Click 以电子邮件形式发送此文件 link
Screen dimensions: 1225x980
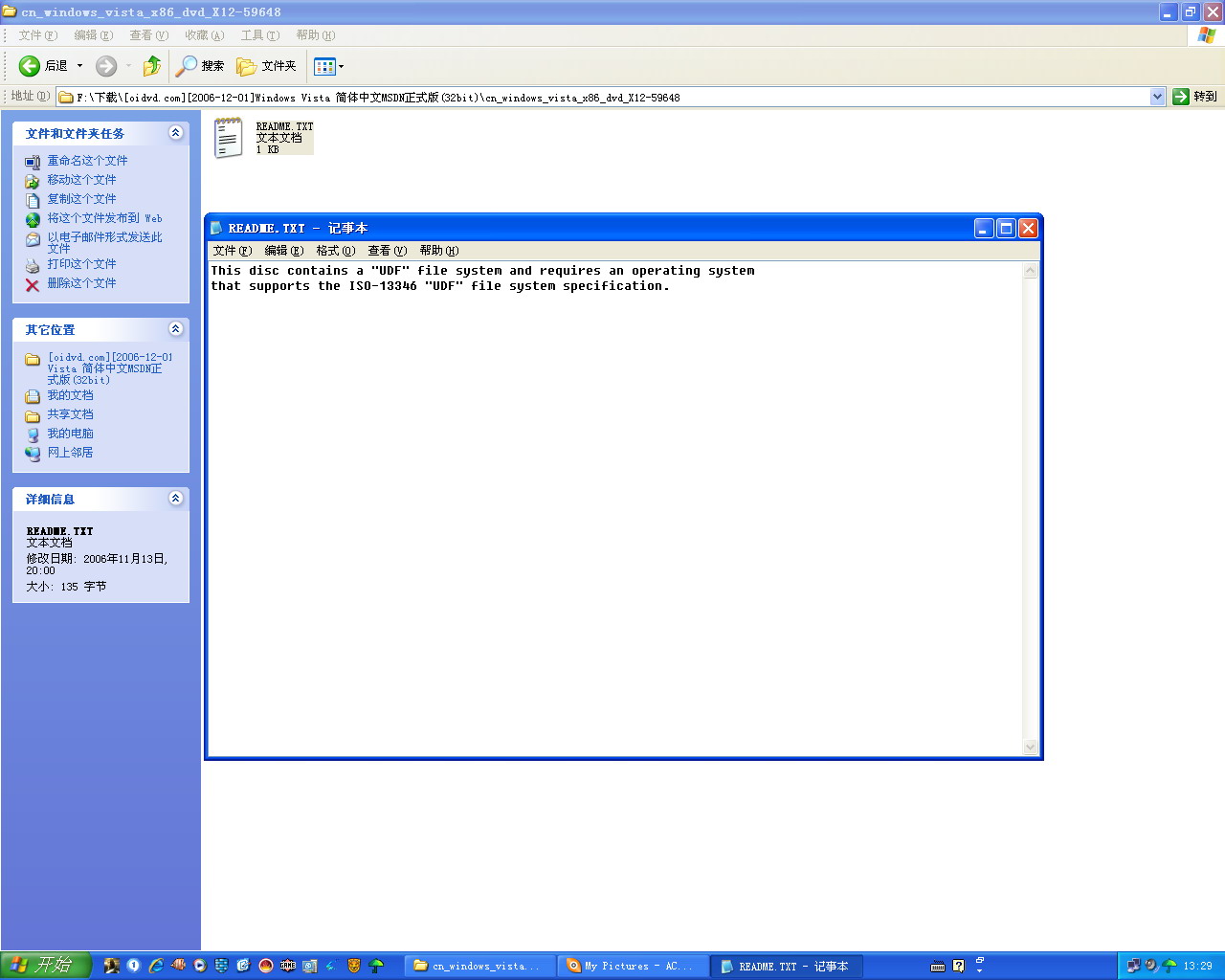click(104, 242)
